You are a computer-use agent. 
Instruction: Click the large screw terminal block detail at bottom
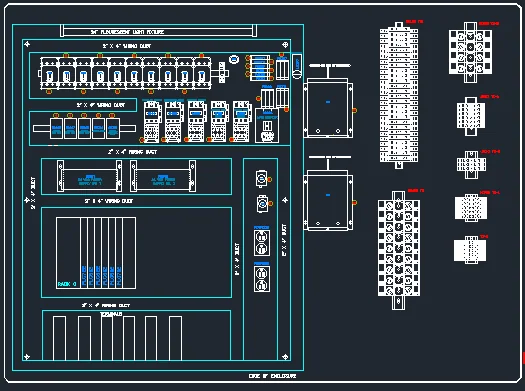[398, 250]
